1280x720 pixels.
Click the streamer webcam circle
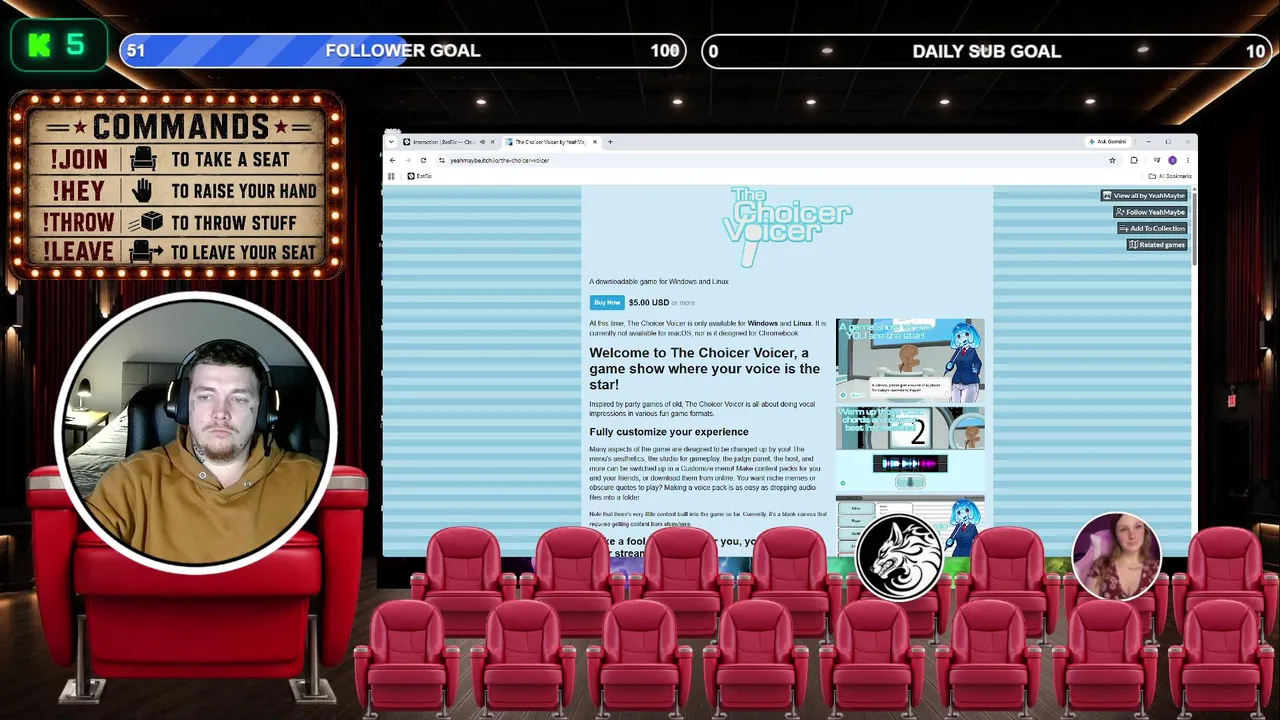tap(195, 434)
